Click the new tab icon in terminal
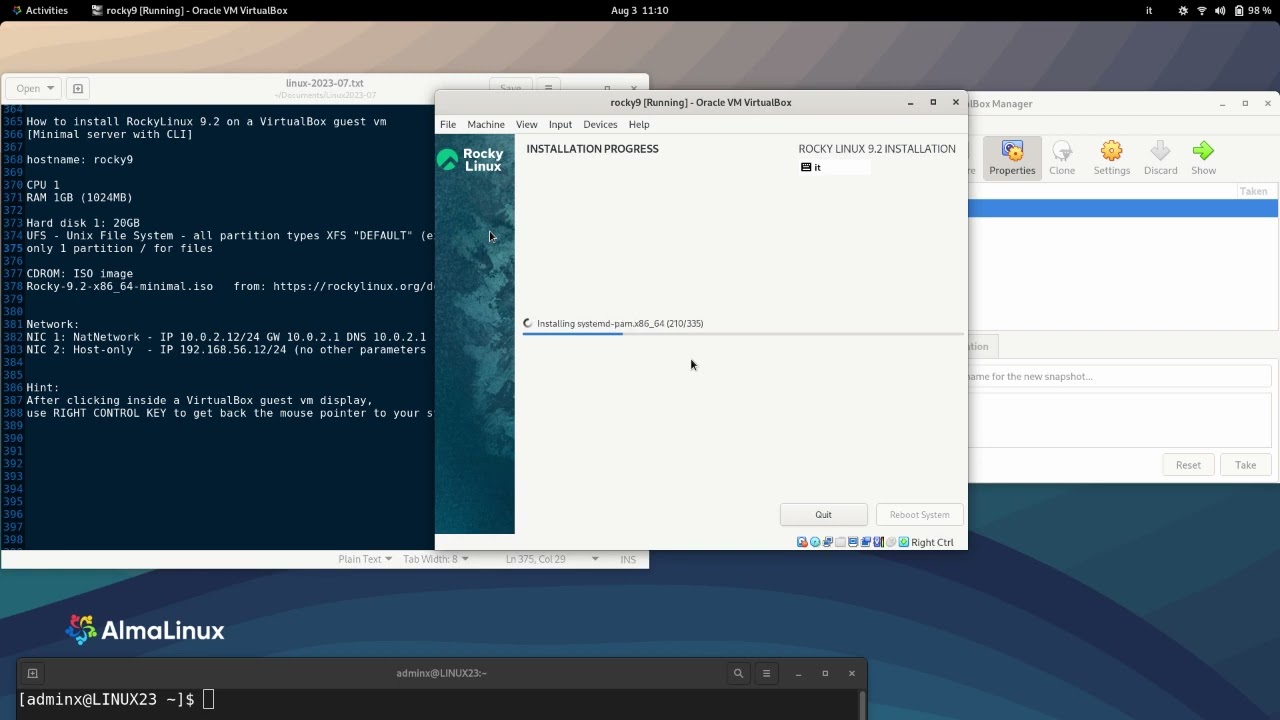This screenshot has width=1280, height=720. coord(32,673)
